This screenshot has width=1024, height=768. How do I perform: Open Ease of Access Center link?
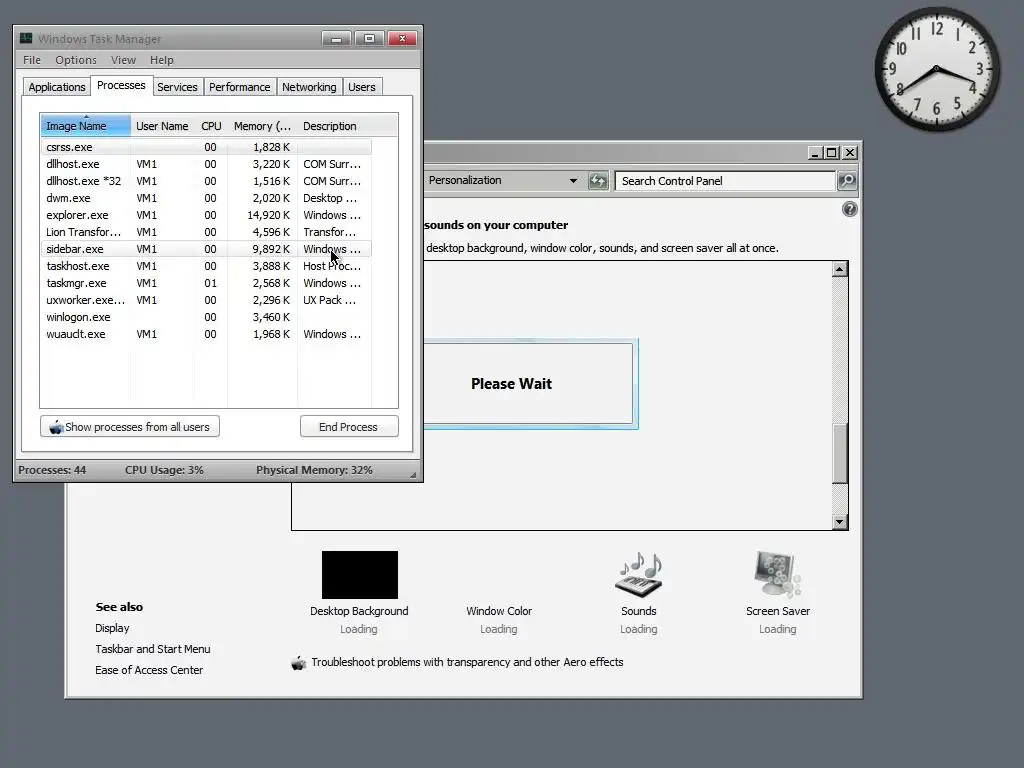point(149,670)
